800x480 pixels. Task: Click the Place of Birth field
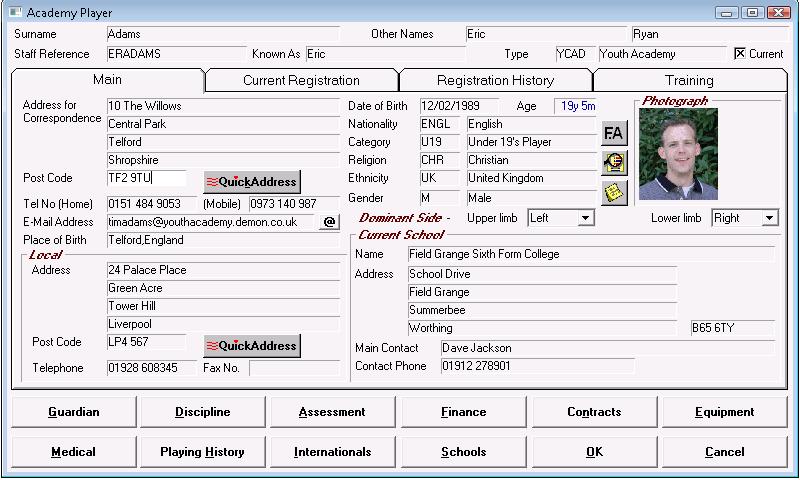click(223, 240)
